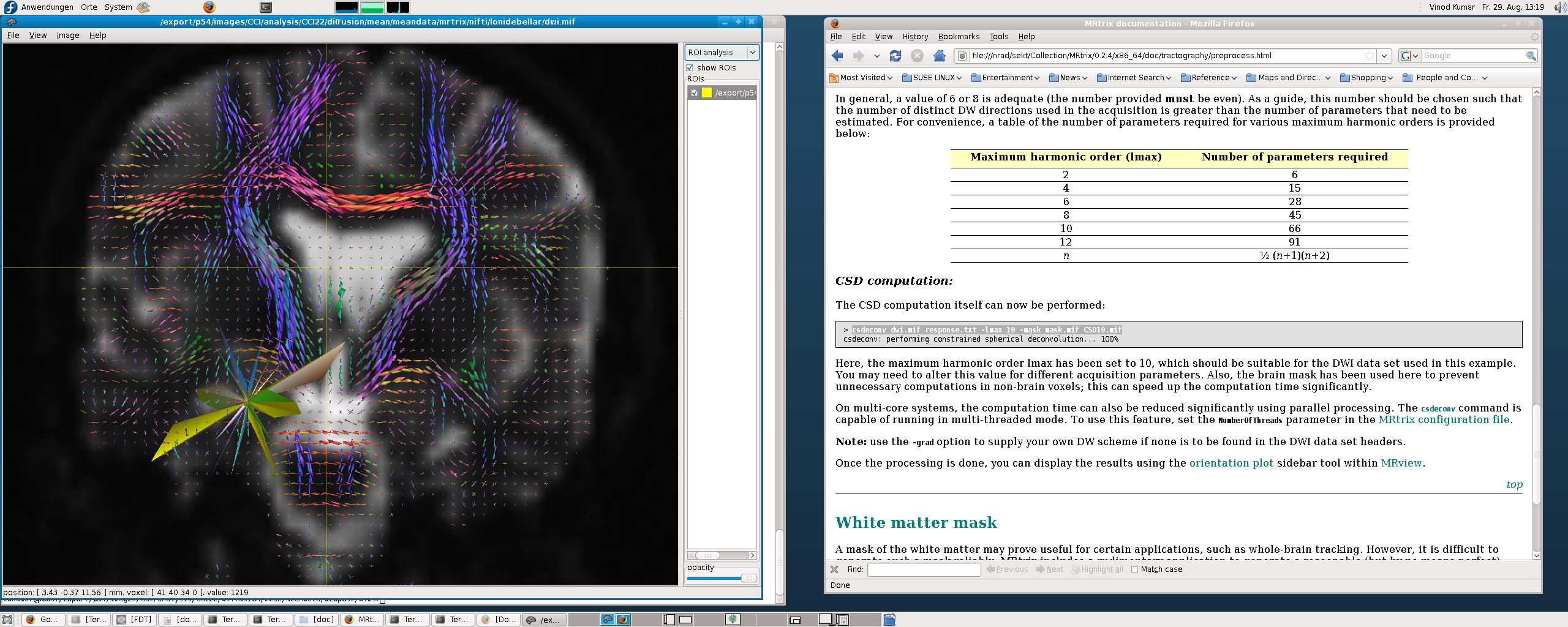Image resolution: width=1568 pixels, height=627 pixels.
Task: Follow the MRtrix configuration file link
Action: [1443, 420]
